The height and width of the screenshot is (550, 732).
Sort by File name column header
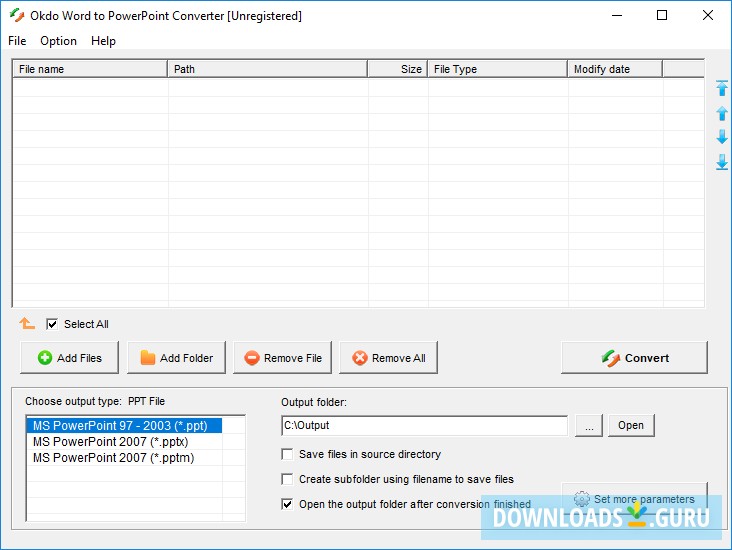tap(90, 69)
